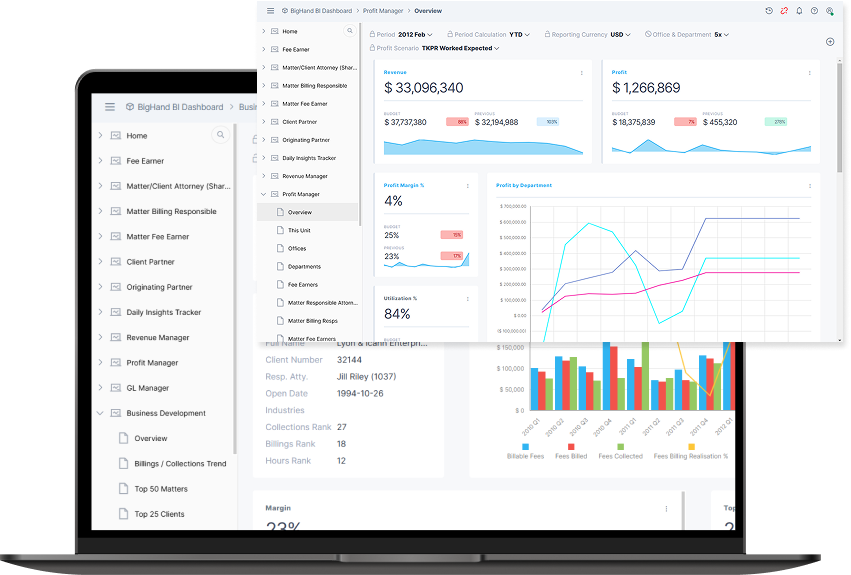Viewport: 851px width, 575px height.
Task: Open the Revenue card three-dot menu
Action: pyautogui.click(x=582, y=72)
